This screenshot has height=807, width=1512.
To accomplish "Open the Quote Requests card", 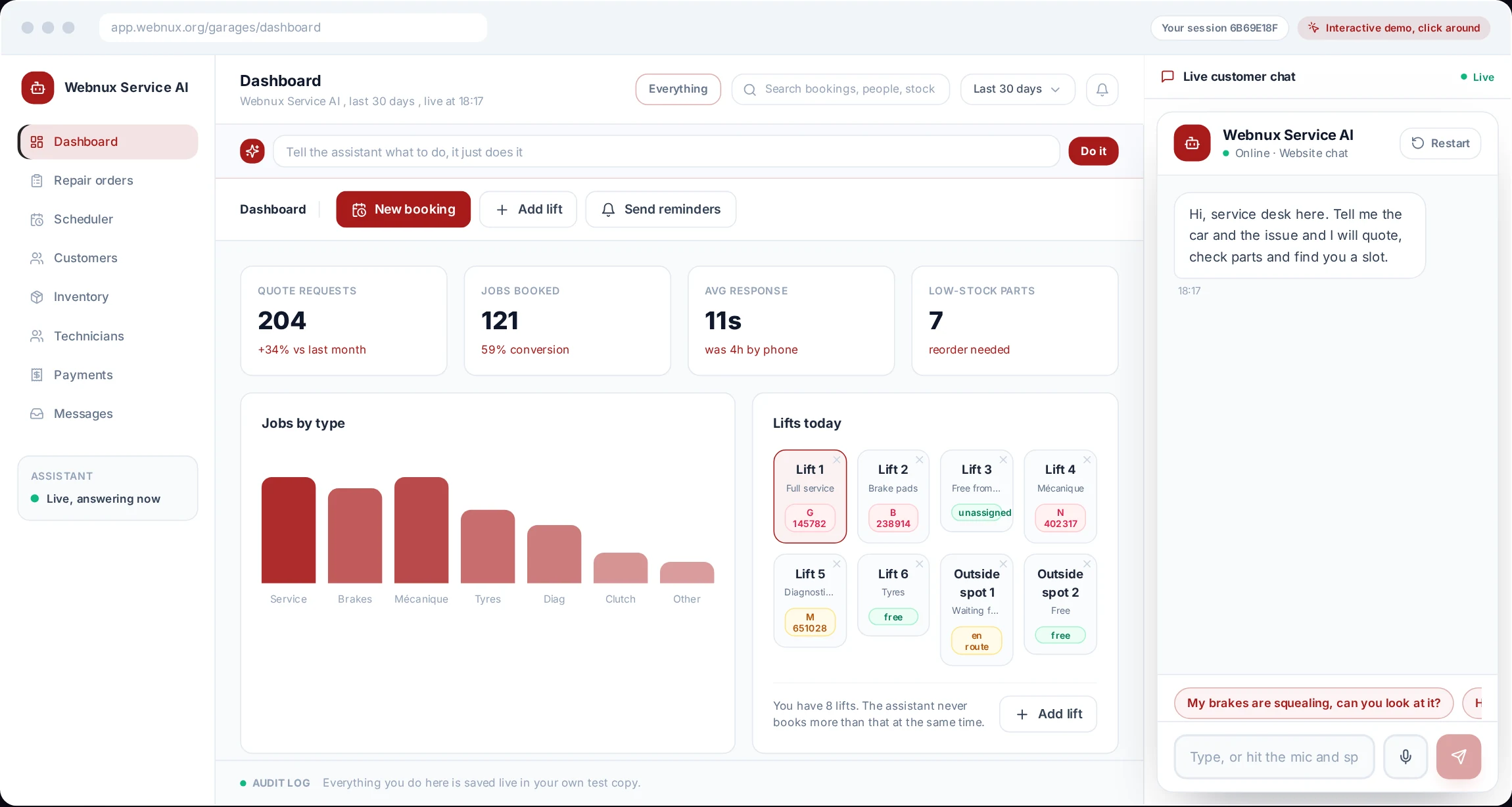I will coord(344,321).
